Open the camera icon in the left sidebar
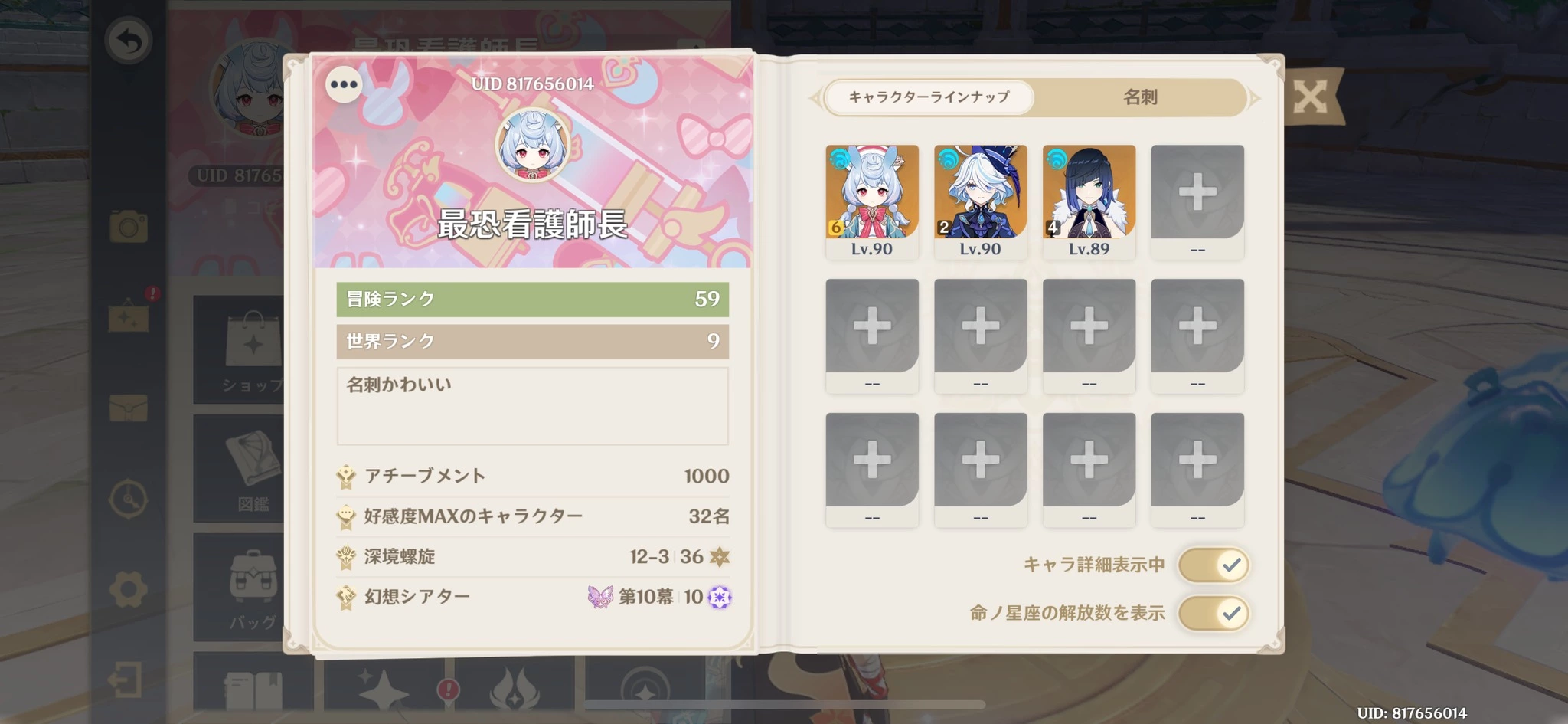1568x724 pixels. pyautogui.click(x=128, y=228)
